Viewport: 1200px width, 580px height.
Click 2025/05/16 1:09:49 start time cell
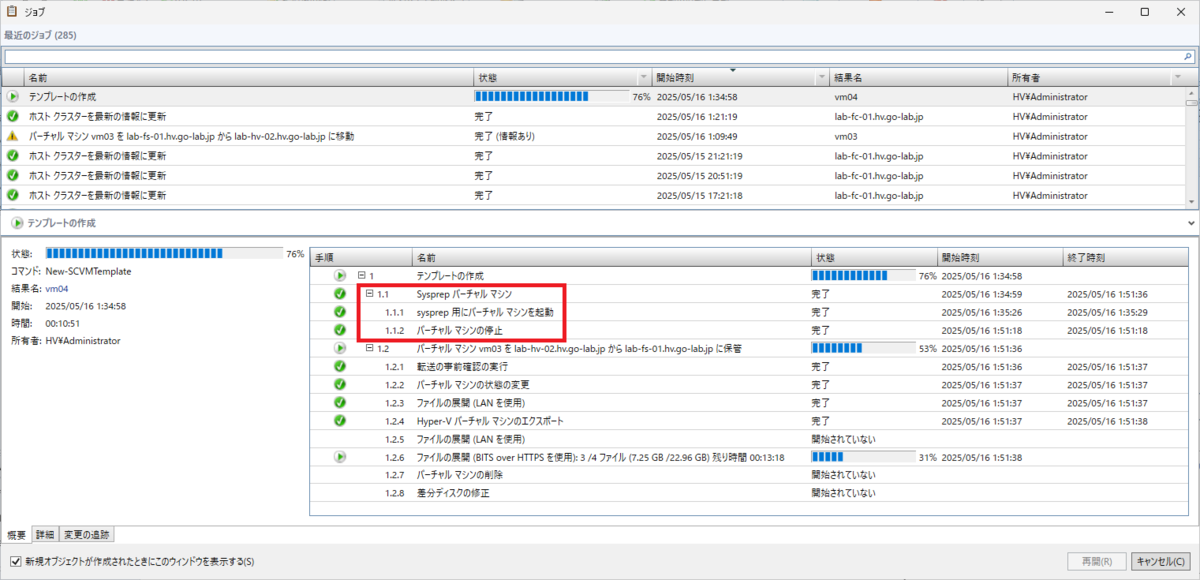pyautogui.click(x=696, y=136)
